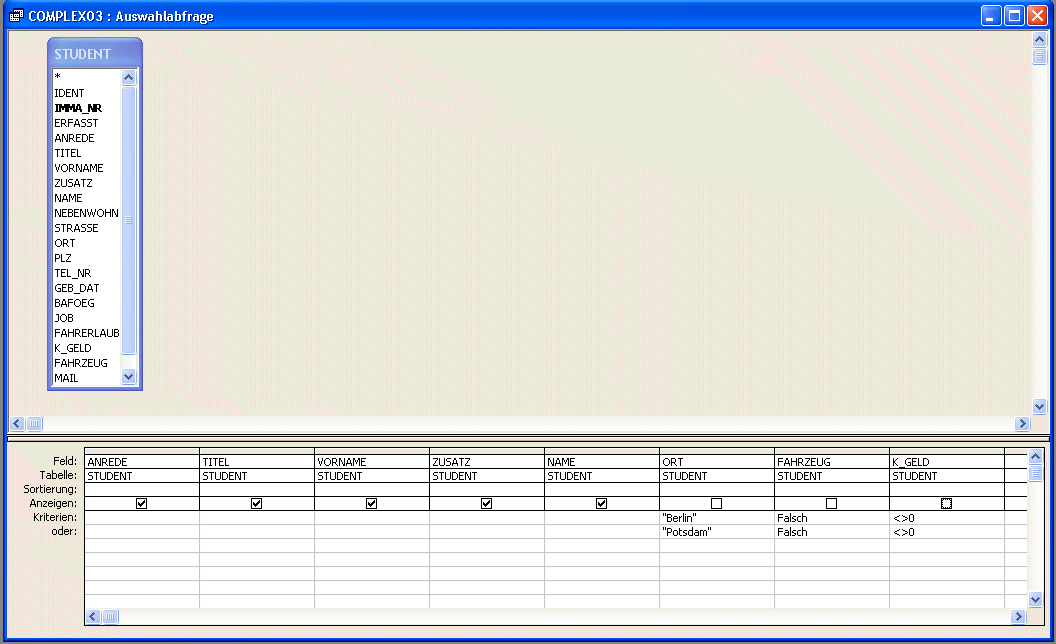This screenshot has height=644, width=1056.
Task: Close the COMPLEX03 query window
Action: coord(1037,15)
